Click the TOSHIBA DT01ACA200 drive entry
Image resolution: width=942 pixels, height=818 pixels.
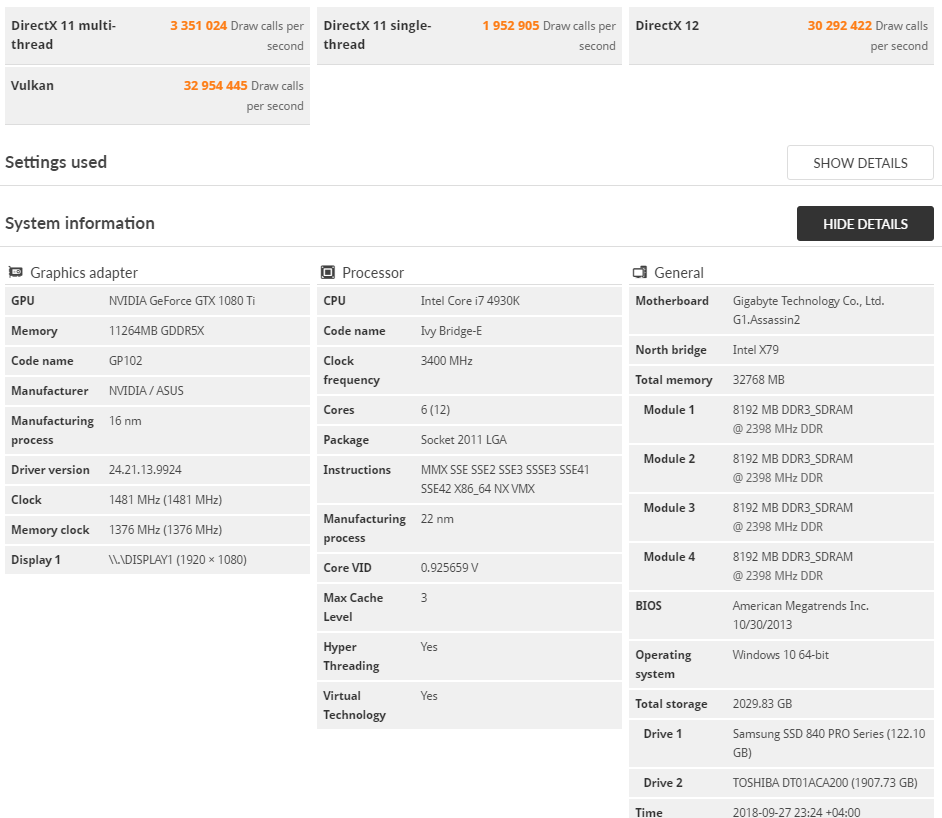tap(824, 783)
